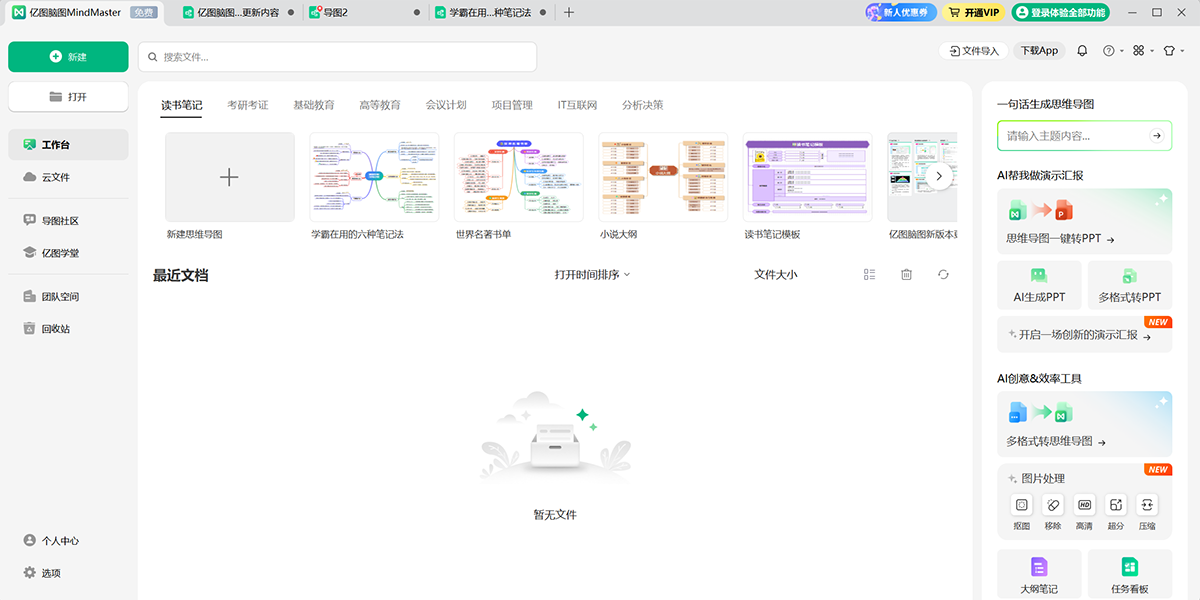Image resolution: width=1200 pixels, height=600 pixels.
Task: Open 大纲笔记 outline notes tool
Action: pos(1039,574)
